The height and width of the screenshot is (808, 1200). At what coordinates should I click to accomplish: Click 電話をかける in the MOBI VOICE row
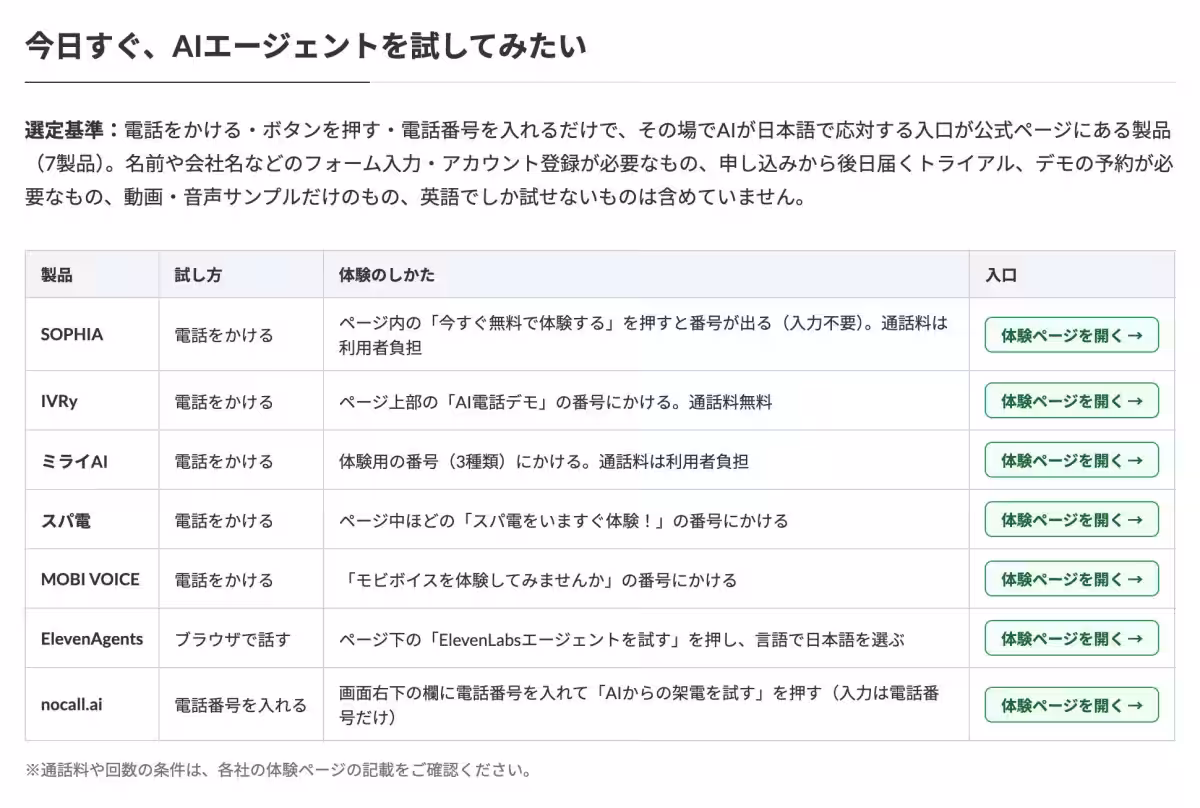pos(224,580)
